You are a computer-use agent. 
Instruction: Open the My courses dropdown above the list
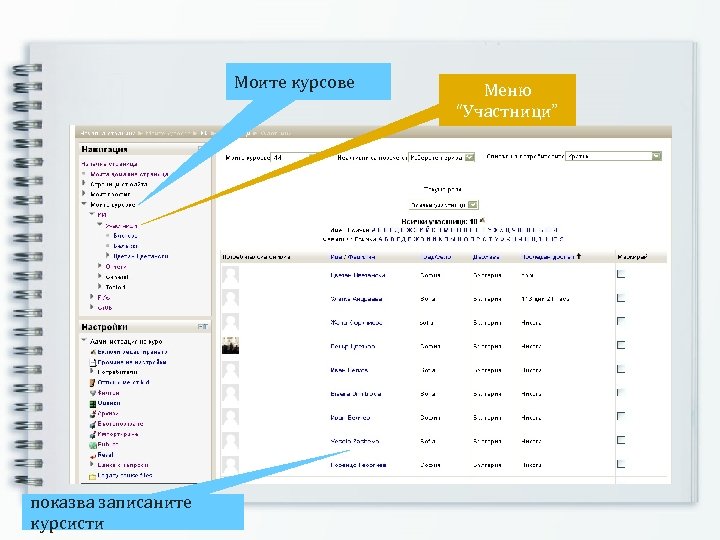tap(293, 158)
